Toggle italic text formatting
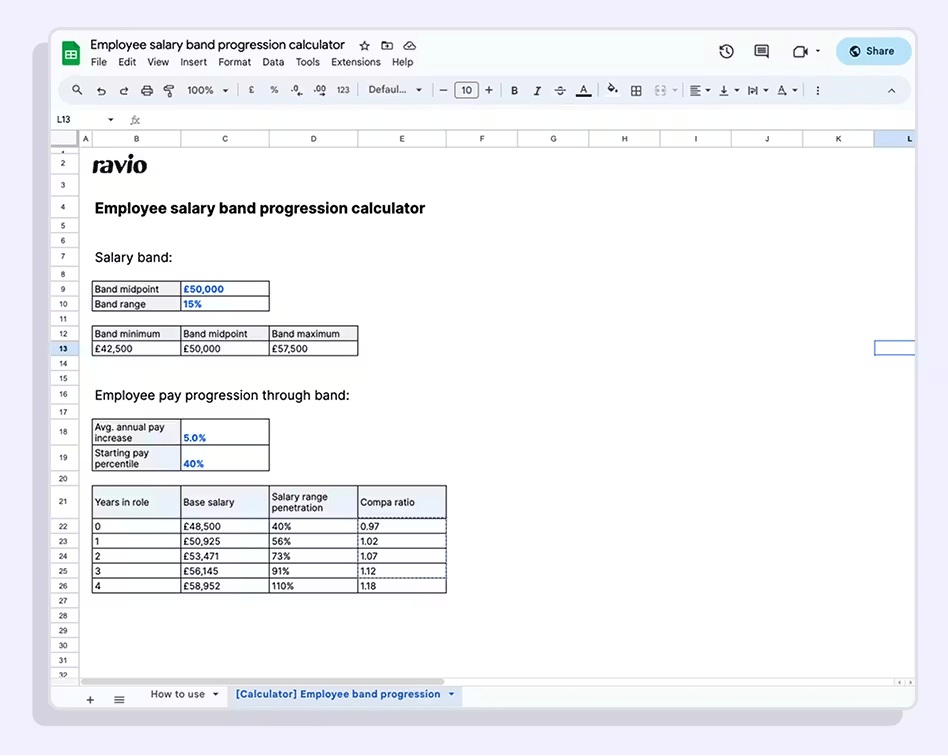The width and height of the screenshot is (948, 756). [x=537, y=90]
